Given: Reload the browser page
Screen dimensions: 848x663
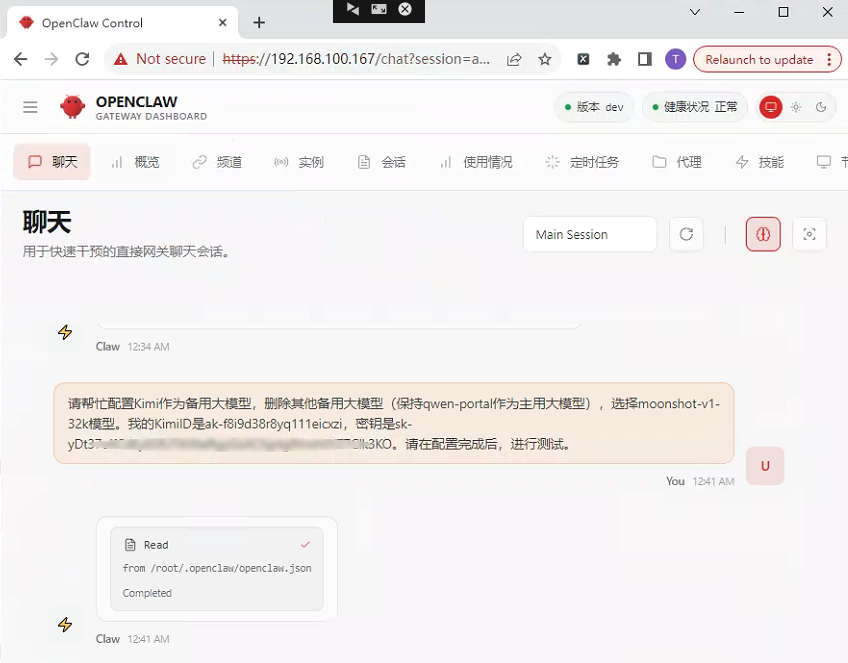Looking at the screenshot, I should coord(82,59).
